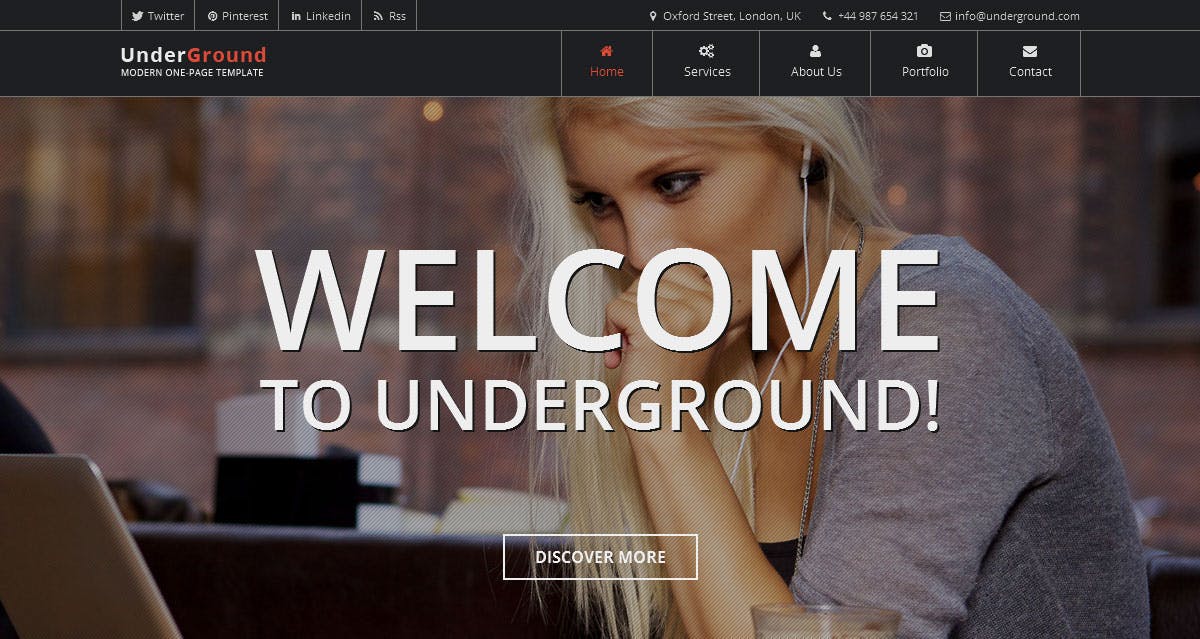This screenshot has width=1200, height=639.
Task: Click the Twitter bird icon
Action: (x=138, y=16)
